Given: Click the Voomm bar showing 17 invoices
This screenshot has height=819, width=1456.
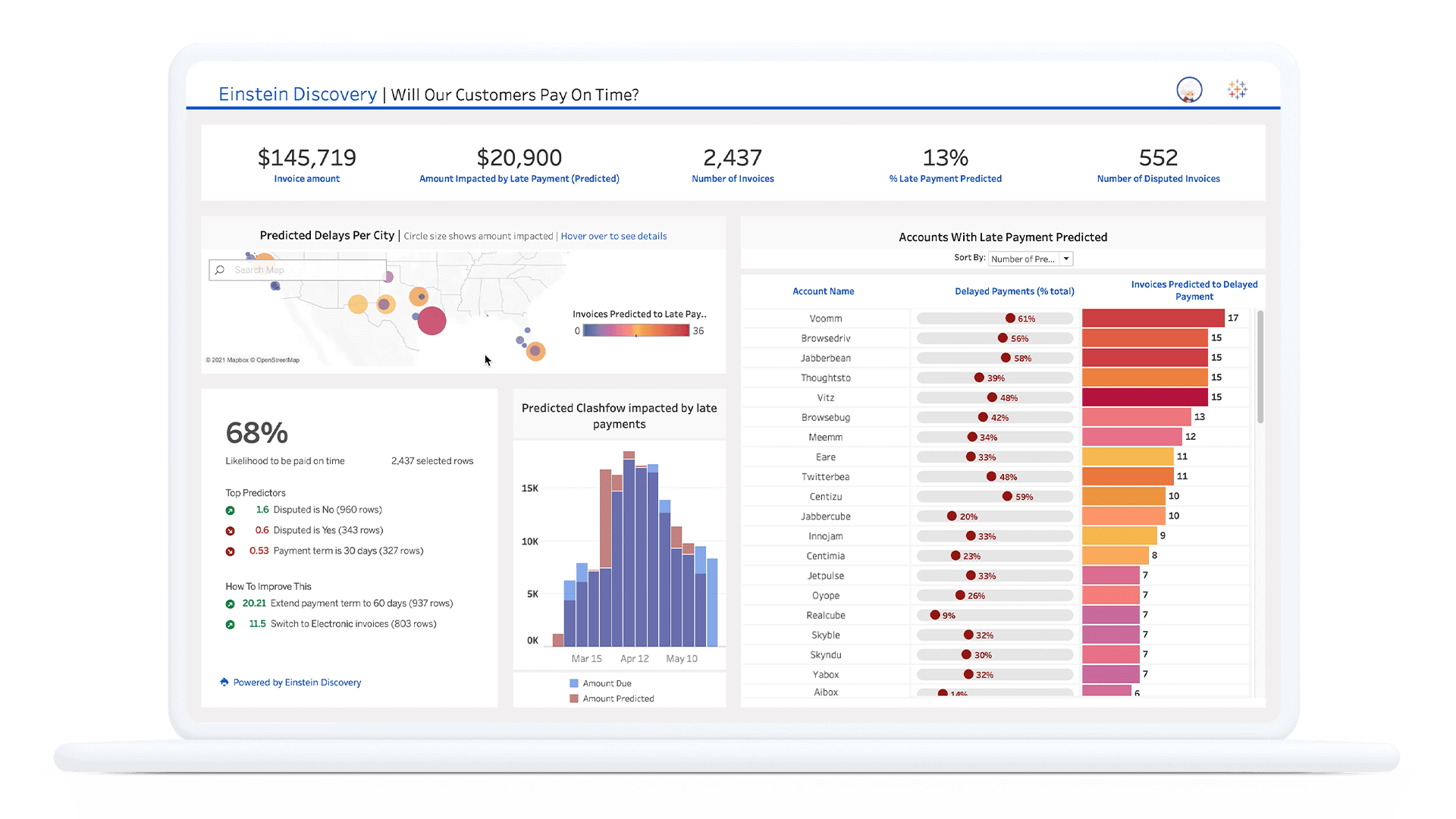Looking at the screenshot, I should tap(1153, 318).
